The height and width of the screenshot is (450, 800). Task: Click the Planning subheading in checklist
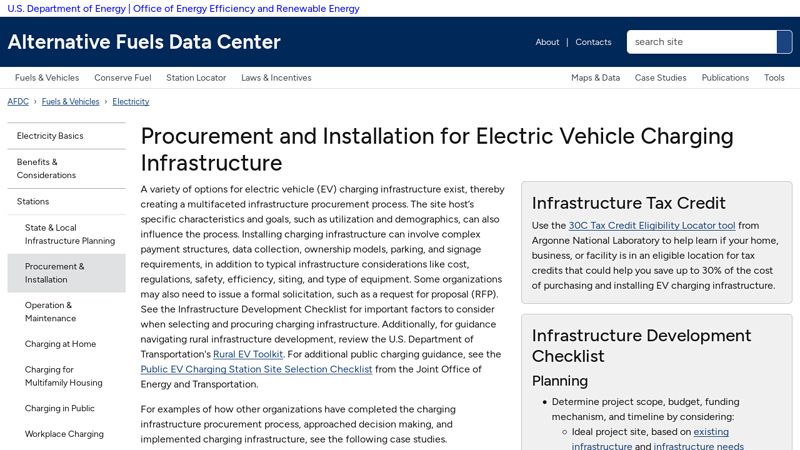(x=560, y=381)
